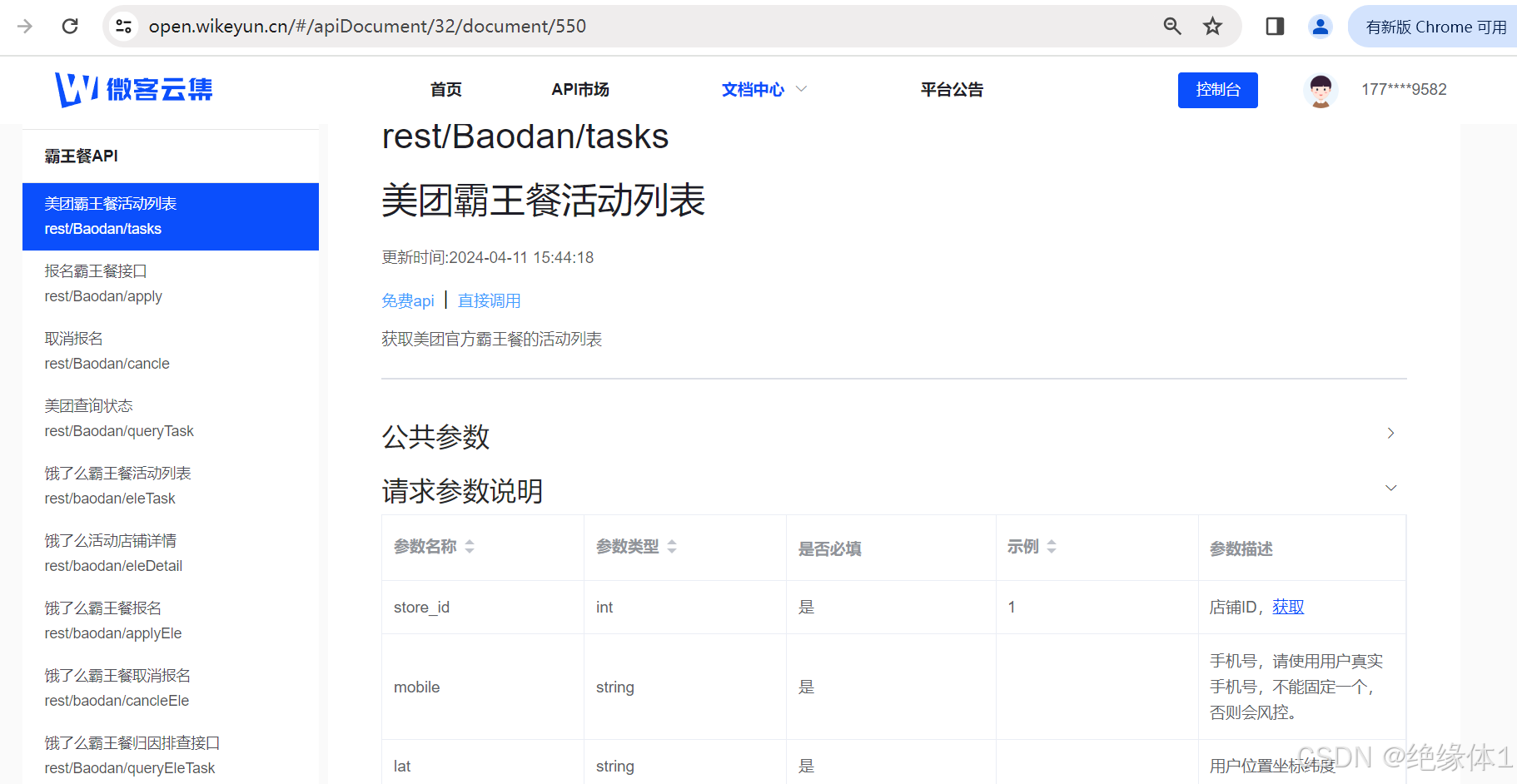Sort by 参数类型 column
The height and width of the screenshot is (784, 1517).
pyautogui.click(x=672, y=547)
